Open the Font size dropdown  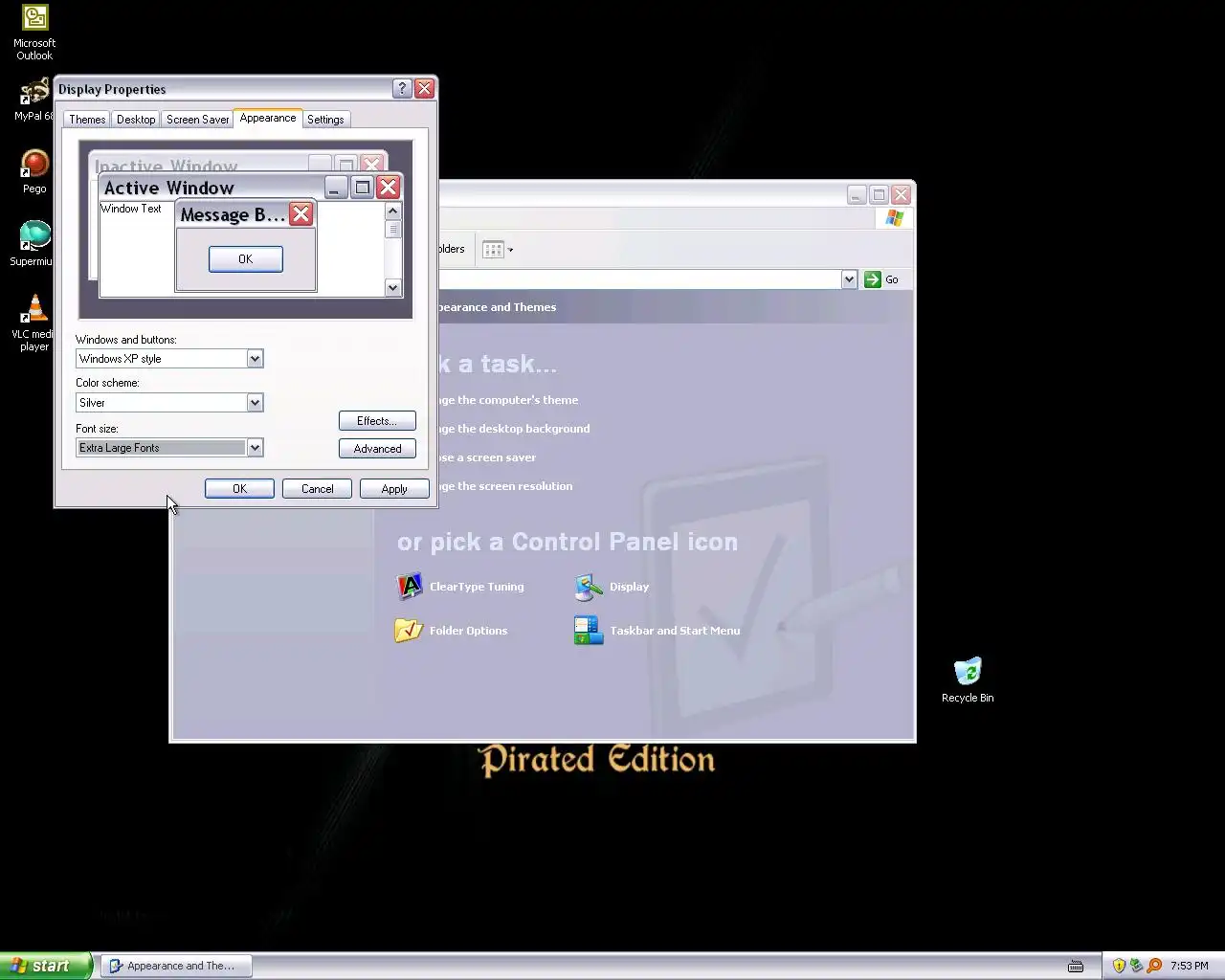pos(255,448)
